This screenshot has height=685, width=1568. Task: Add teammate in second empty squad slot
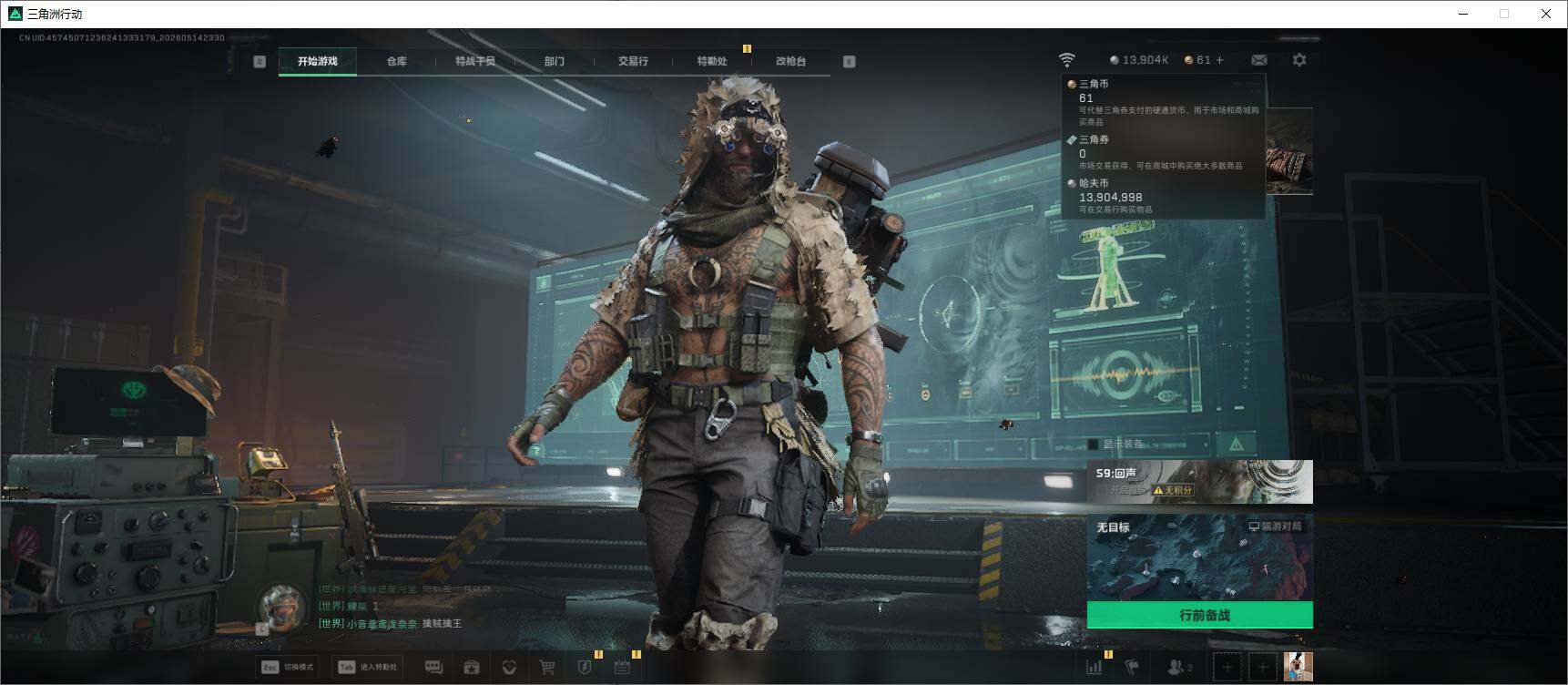tap(1262, 668)
